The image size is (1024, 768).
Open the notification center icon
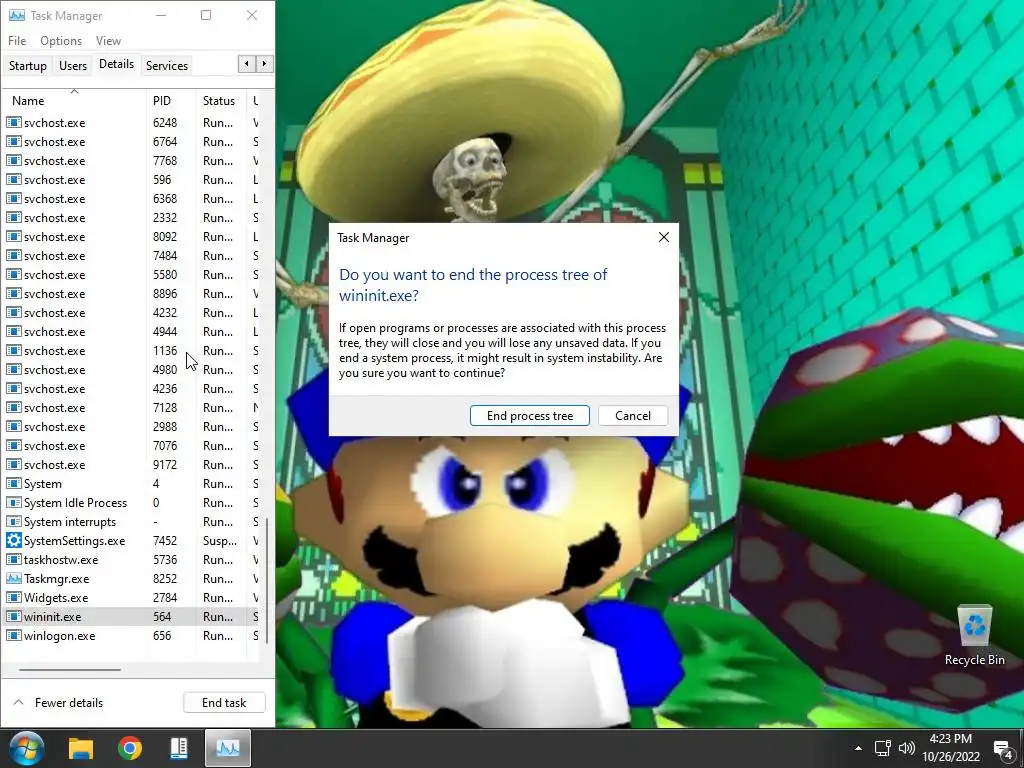pos(1002,750)
